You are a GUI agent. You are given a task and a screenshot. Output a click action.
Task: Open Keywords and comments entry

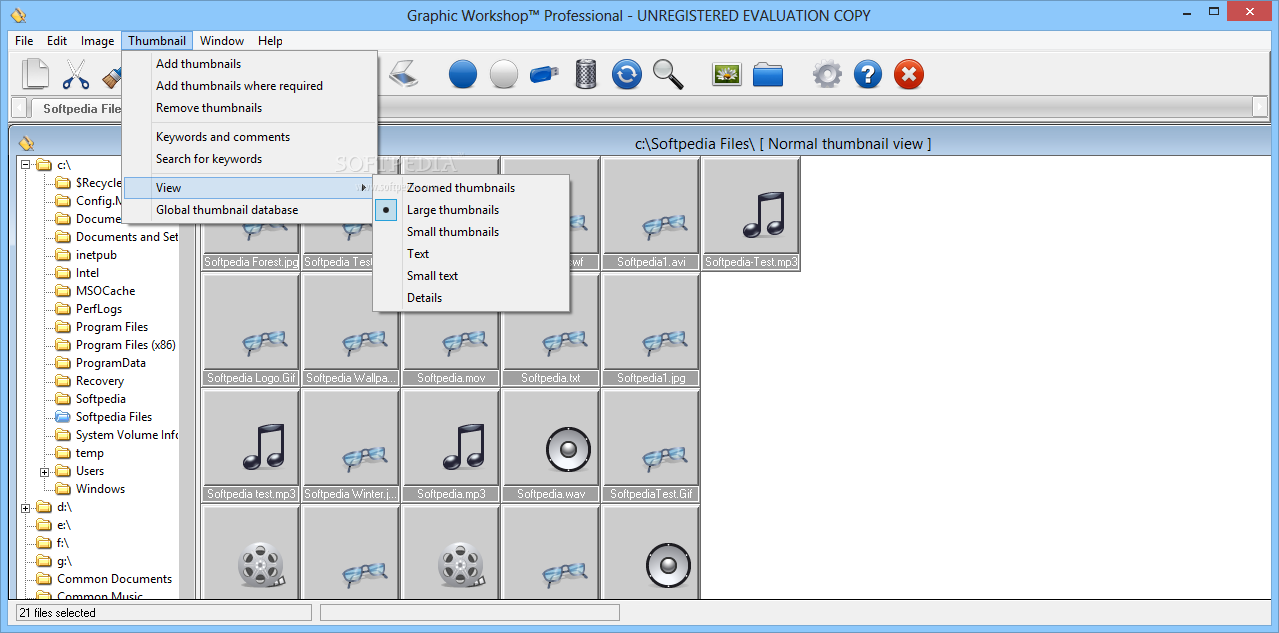(249, 137)
